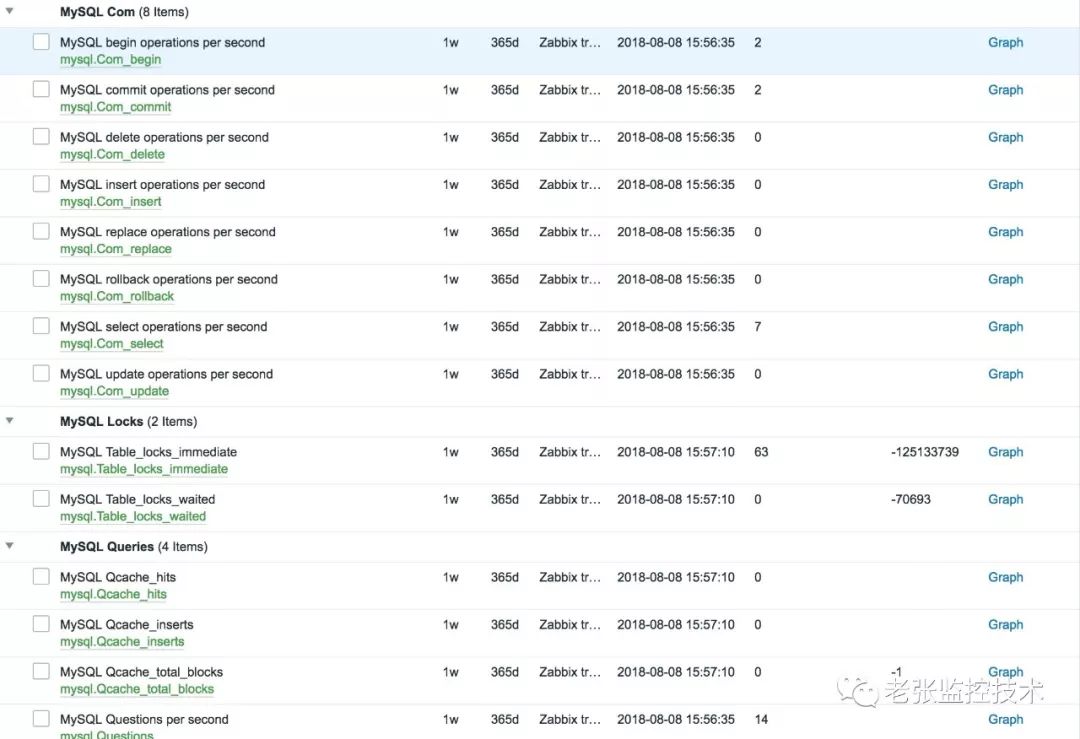
Task: Open Graph for MySQL delete operations
Action: click(1005, 137)
